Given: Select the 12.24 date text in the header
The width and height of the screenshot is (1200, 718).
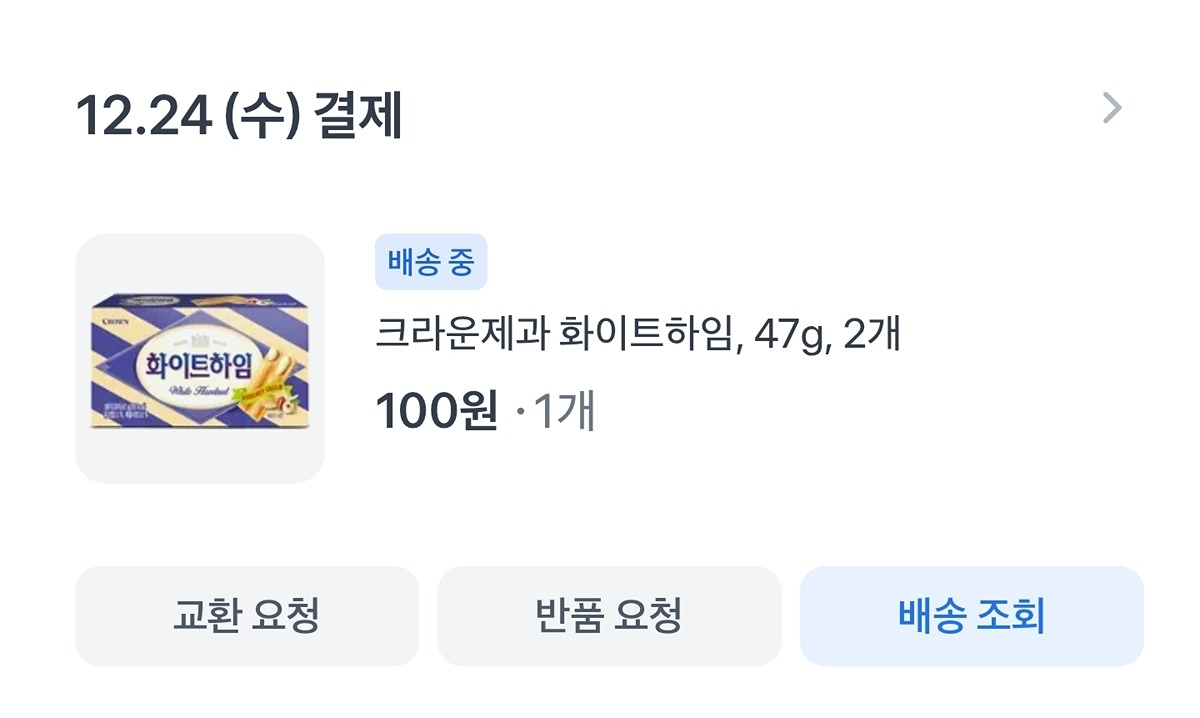Looking at the screenshot, I should tap(144, 117).
